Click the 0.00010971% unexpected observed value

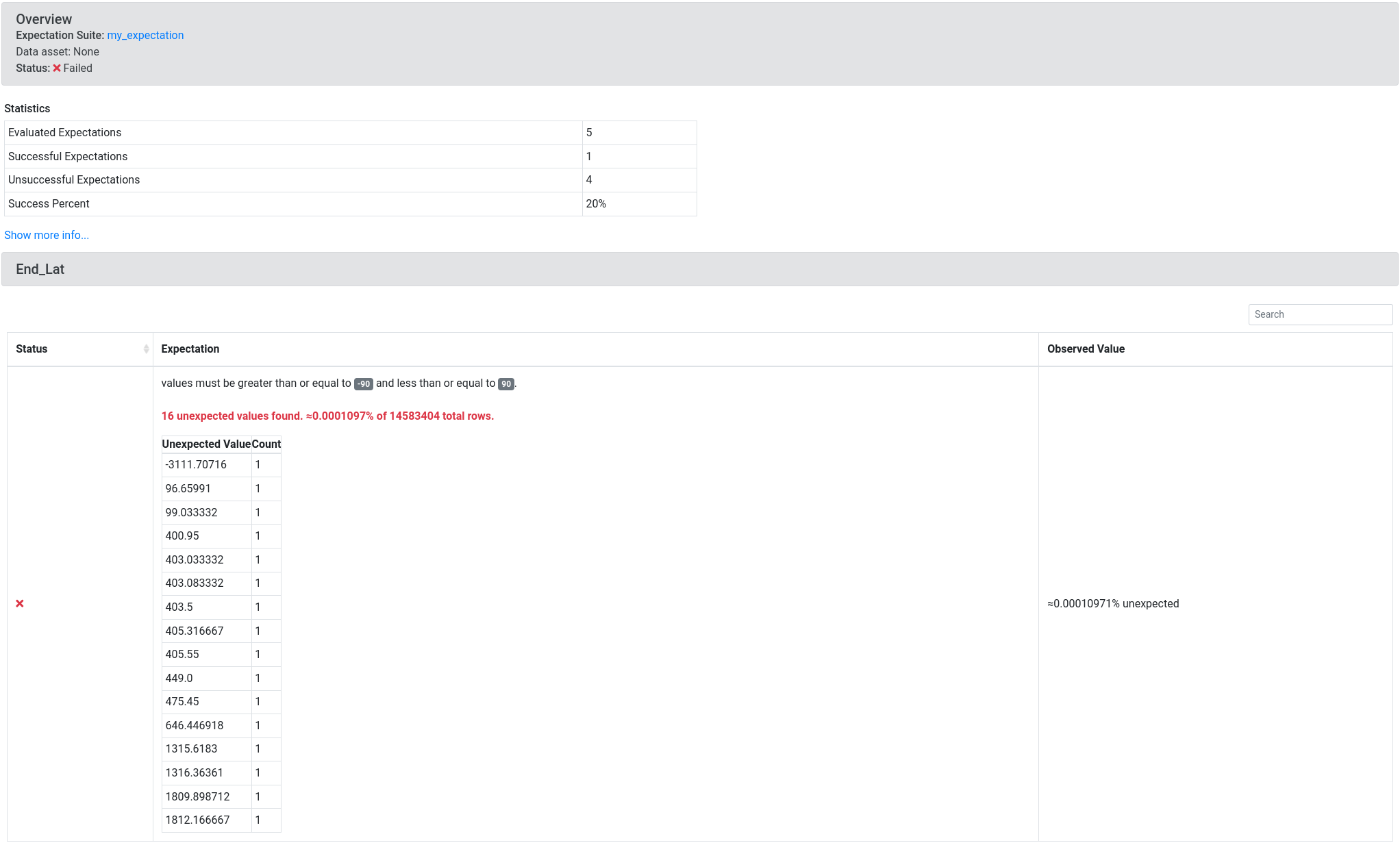[x=1114, y=603]
